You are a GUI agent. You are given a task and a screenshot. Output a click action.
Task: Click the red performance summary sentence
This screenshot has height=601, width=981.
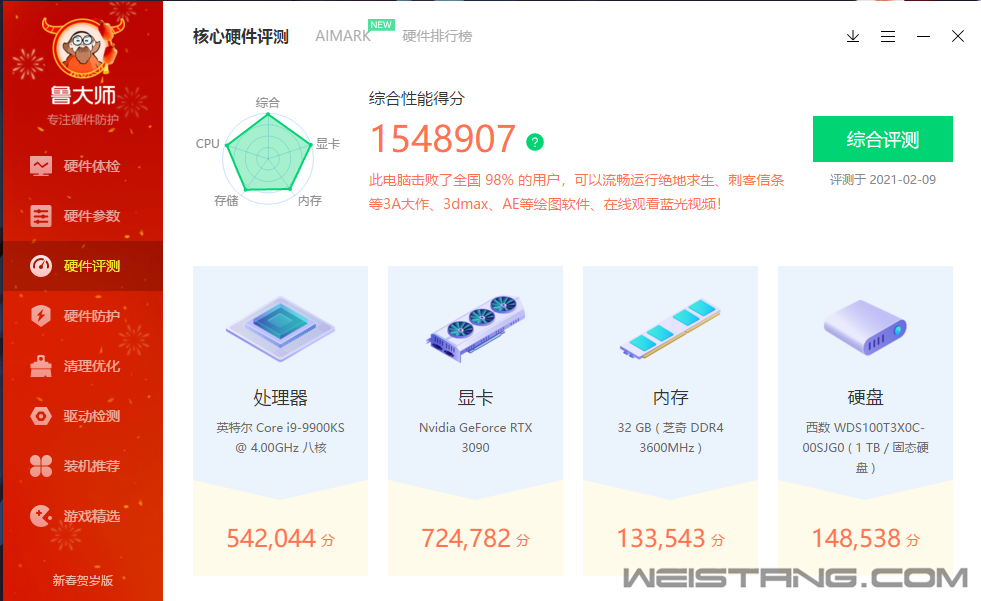(x=576, y=192)
